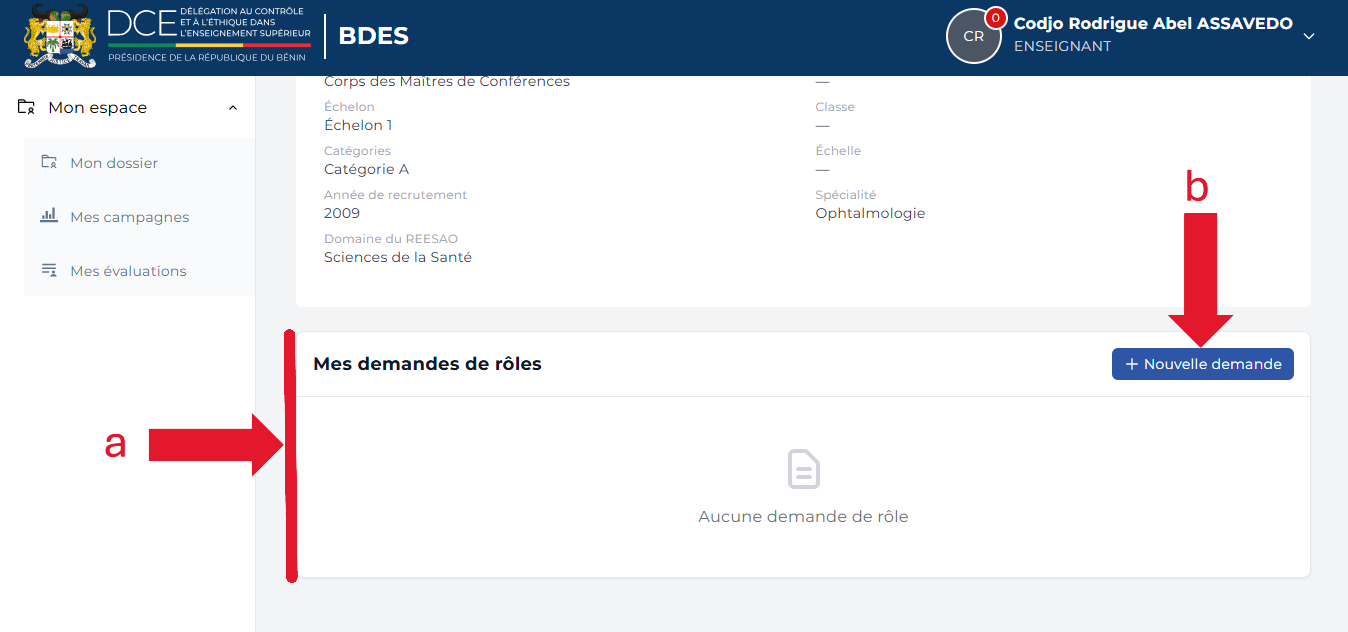Screen dimensions: 1348x632
Task: Click the Échelle field label
Action: click(838, 151)
